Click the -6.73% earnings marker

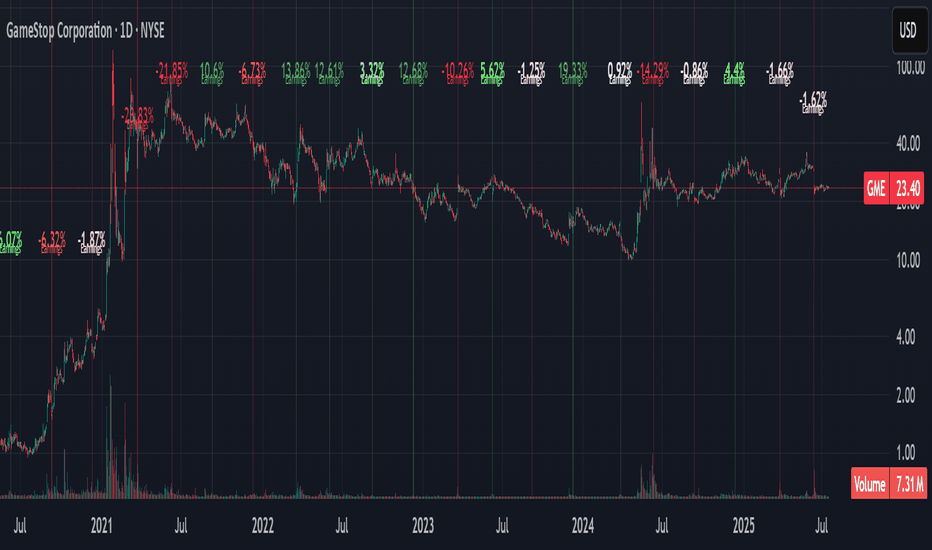(253, 73)
